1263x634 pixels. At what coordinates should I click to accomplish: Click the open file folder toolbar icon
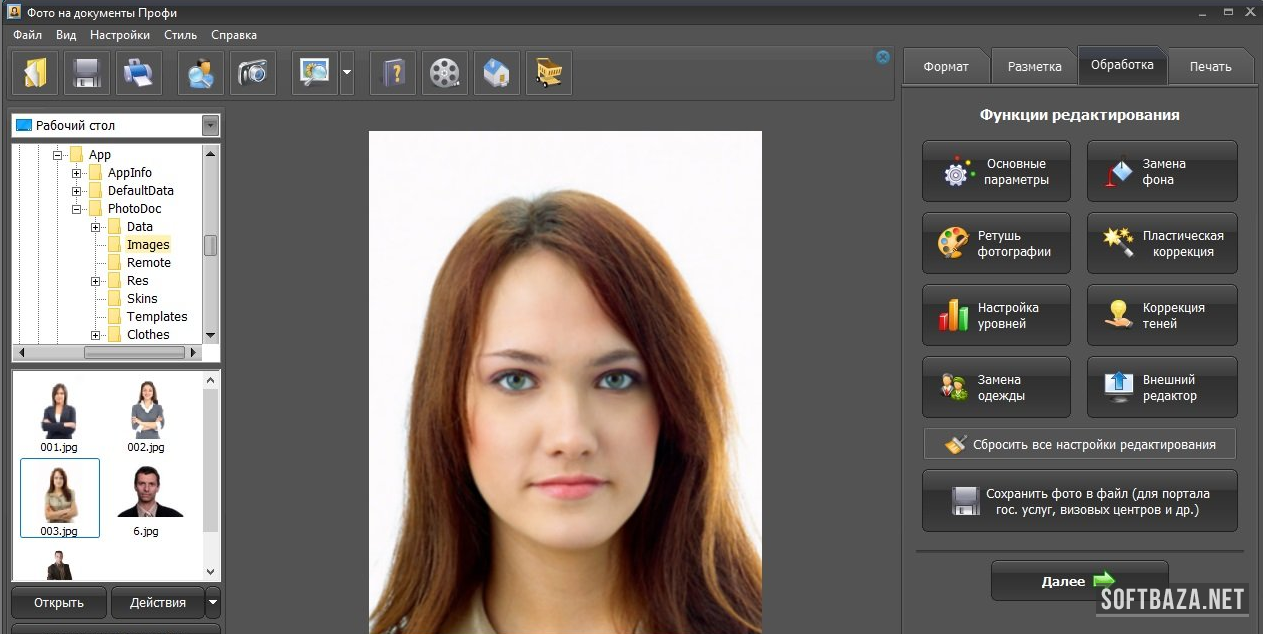pyautogui.click(x=35, y=74)
